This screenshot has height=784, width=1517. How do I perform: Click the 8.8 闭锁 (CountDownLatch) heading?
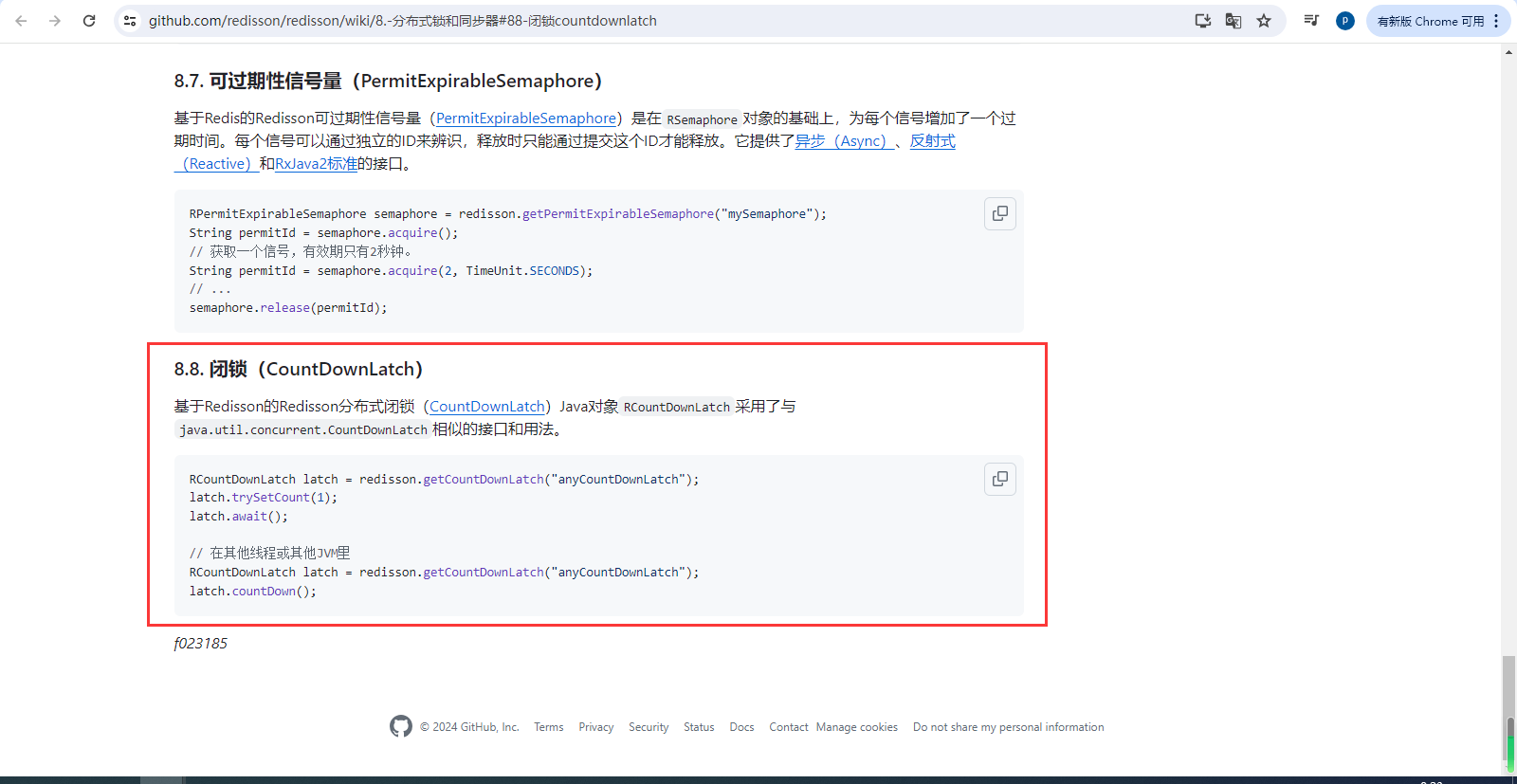click(299, 370)
